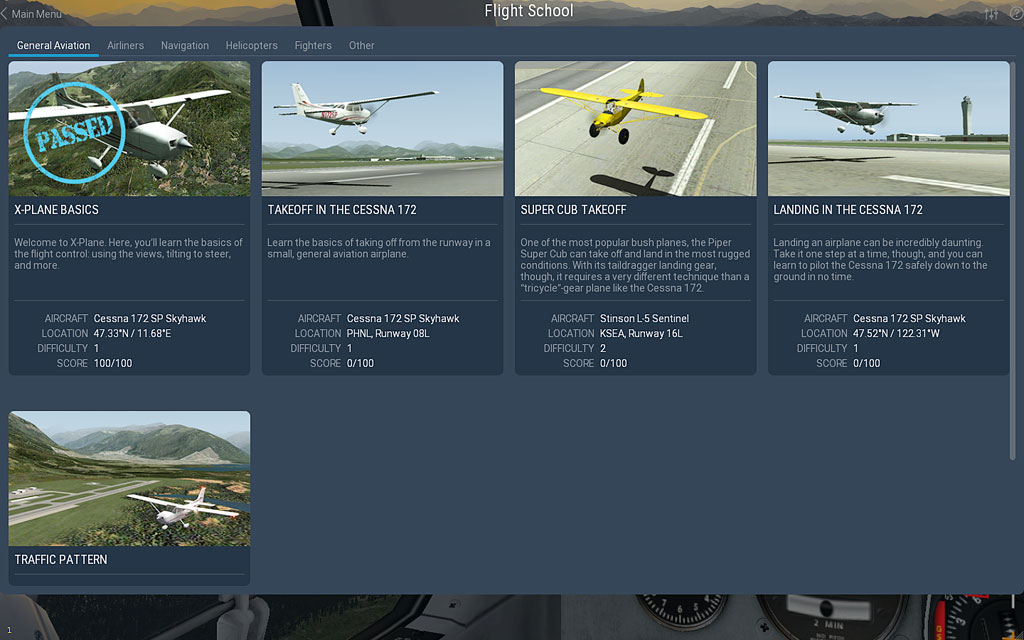Select the Other tab
The width and height of the screenshot is (1024, 640).
[361, 45]
